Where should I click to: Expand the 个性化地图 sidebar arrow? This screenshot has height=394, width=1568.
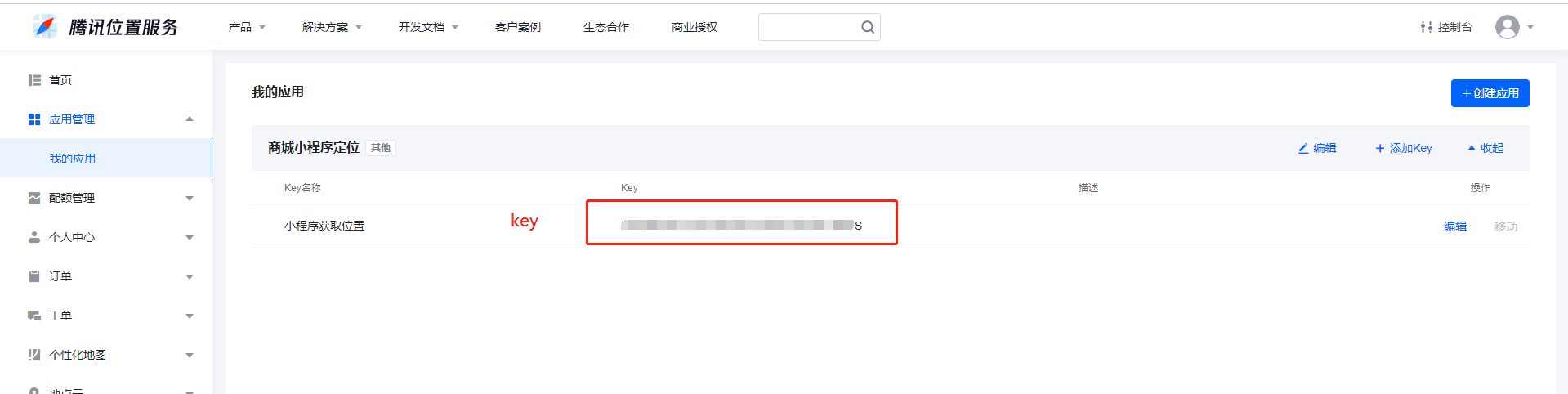[190, 355]
